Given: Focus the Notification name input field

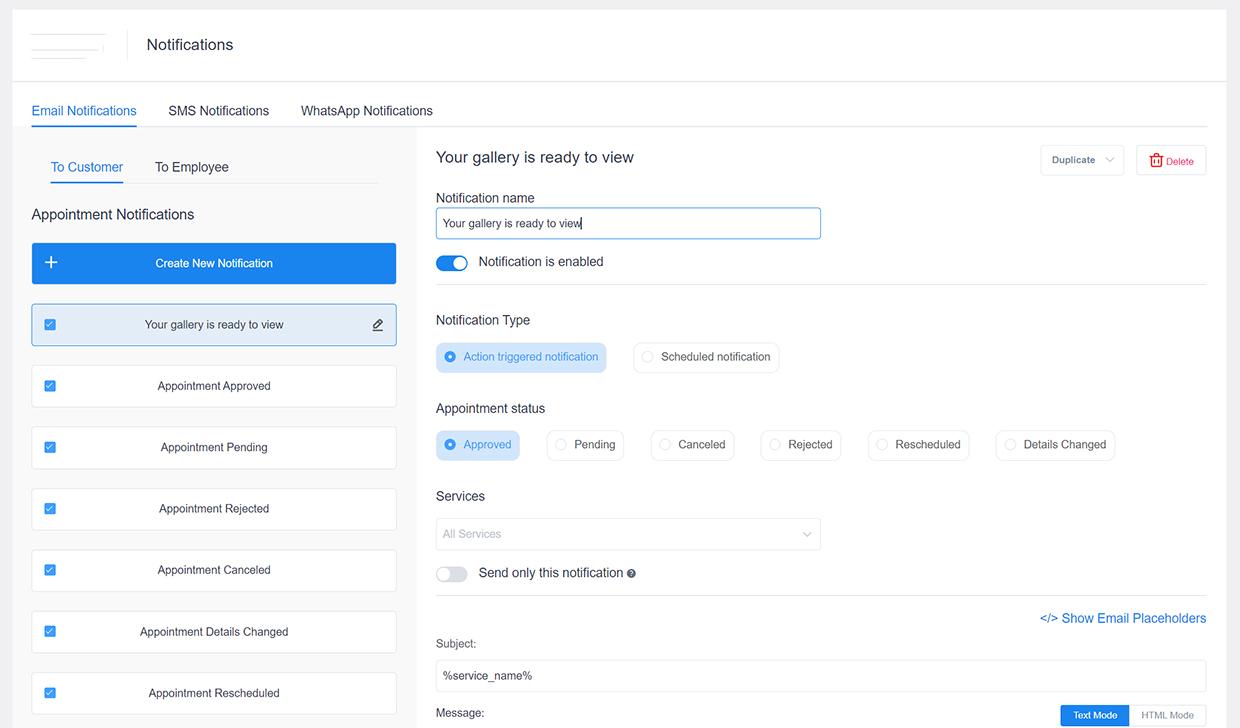Looking at the screenshot, I should click(628, 223).
